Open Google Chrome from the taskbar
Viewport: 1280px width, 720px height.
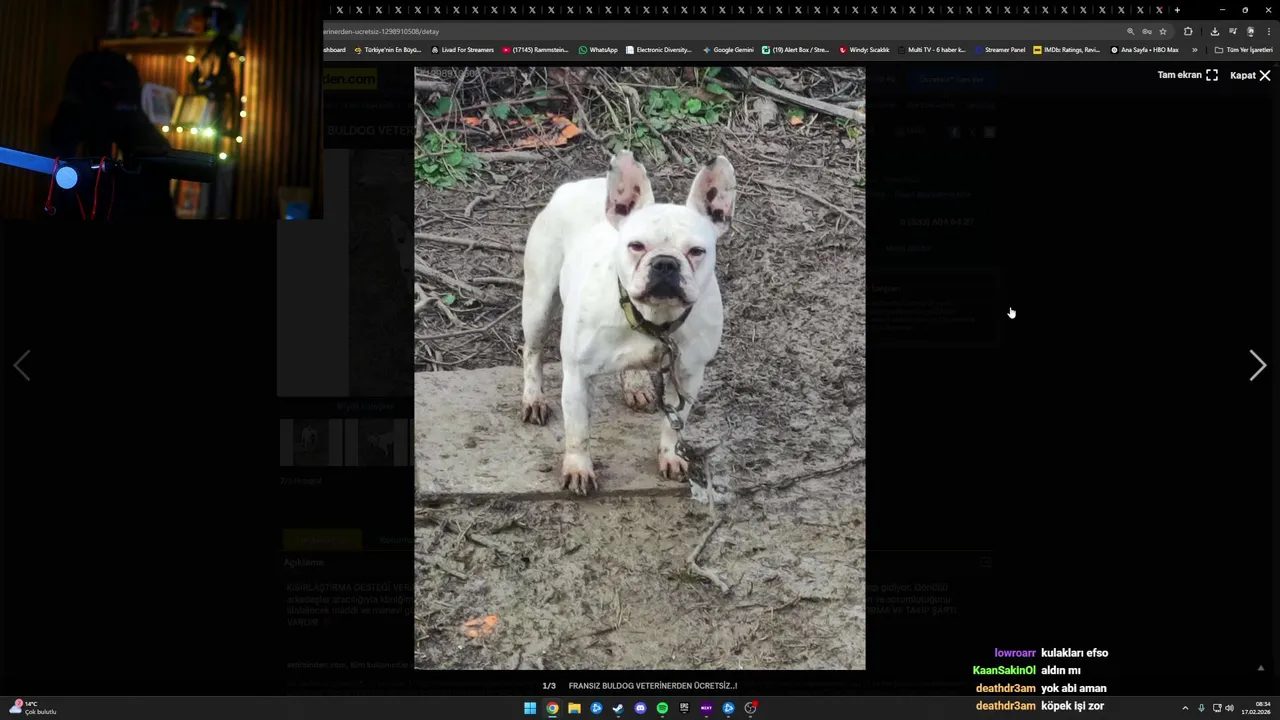pos(552,708)
